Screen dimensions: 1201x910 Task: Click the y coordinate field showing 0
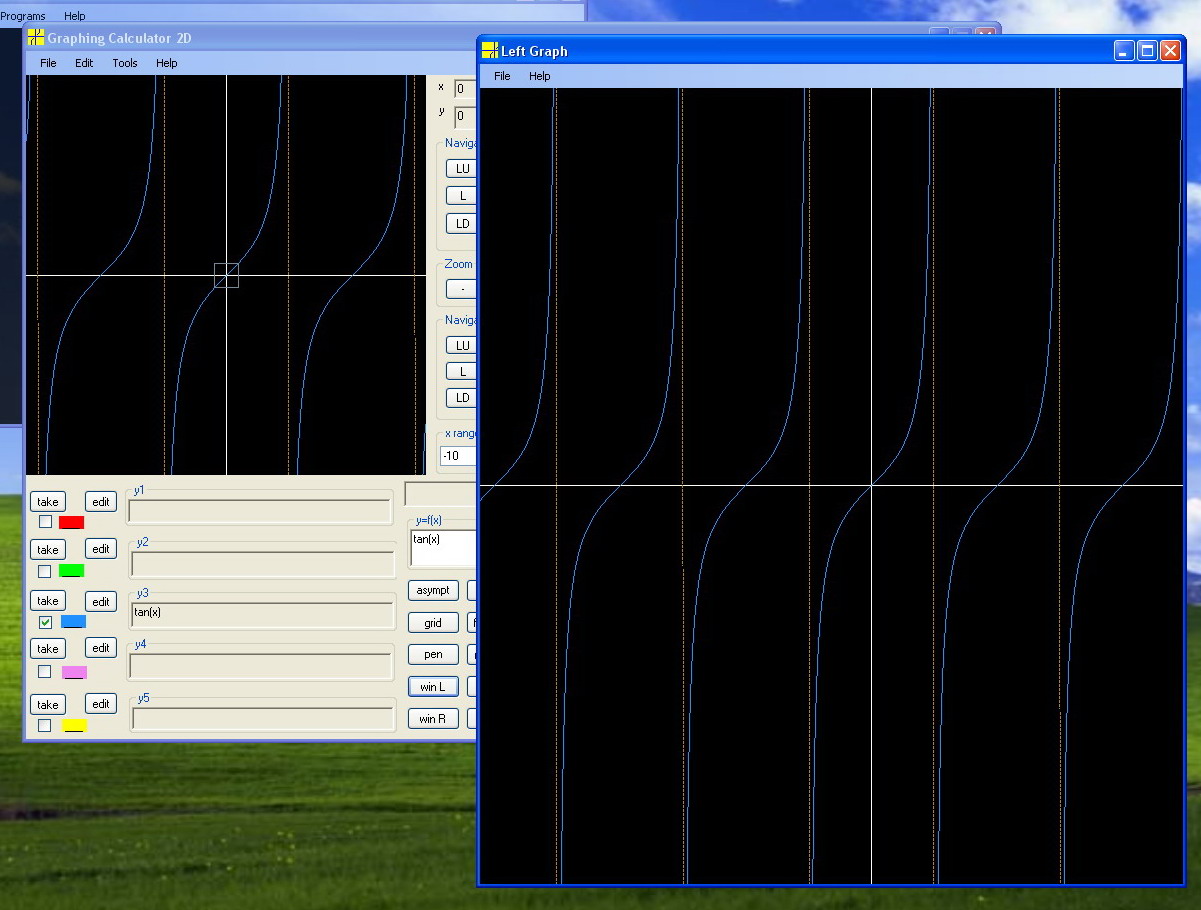[x=466, y=116]
